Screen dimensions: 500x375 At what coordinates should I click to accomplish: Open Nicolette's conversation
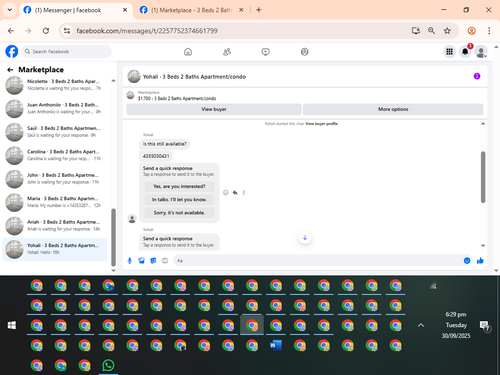coord(55,85)
